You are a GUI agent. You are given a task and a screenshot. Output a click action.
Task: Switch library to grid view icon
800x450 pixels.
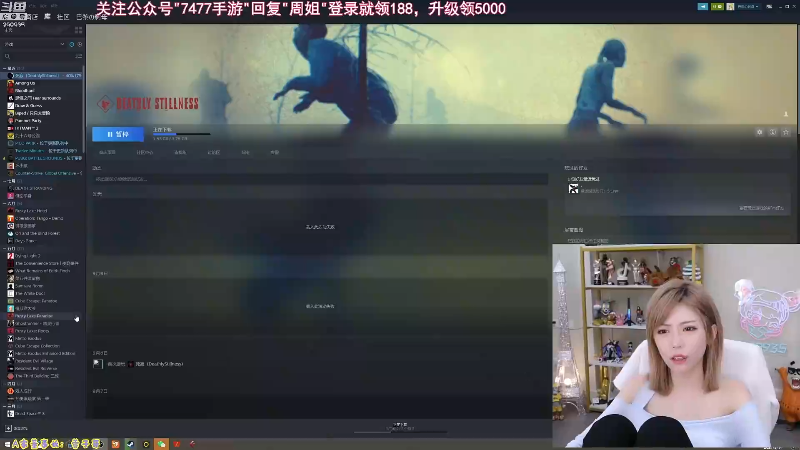pos(79,30)
